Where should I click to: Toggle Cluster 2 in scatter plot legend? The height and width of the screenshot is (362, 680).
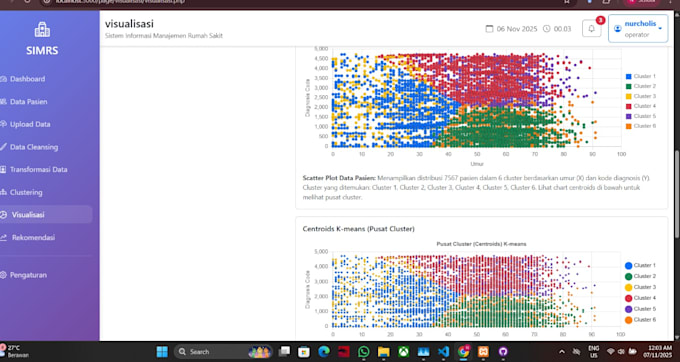pyautogui.click(x=641, y=86)
